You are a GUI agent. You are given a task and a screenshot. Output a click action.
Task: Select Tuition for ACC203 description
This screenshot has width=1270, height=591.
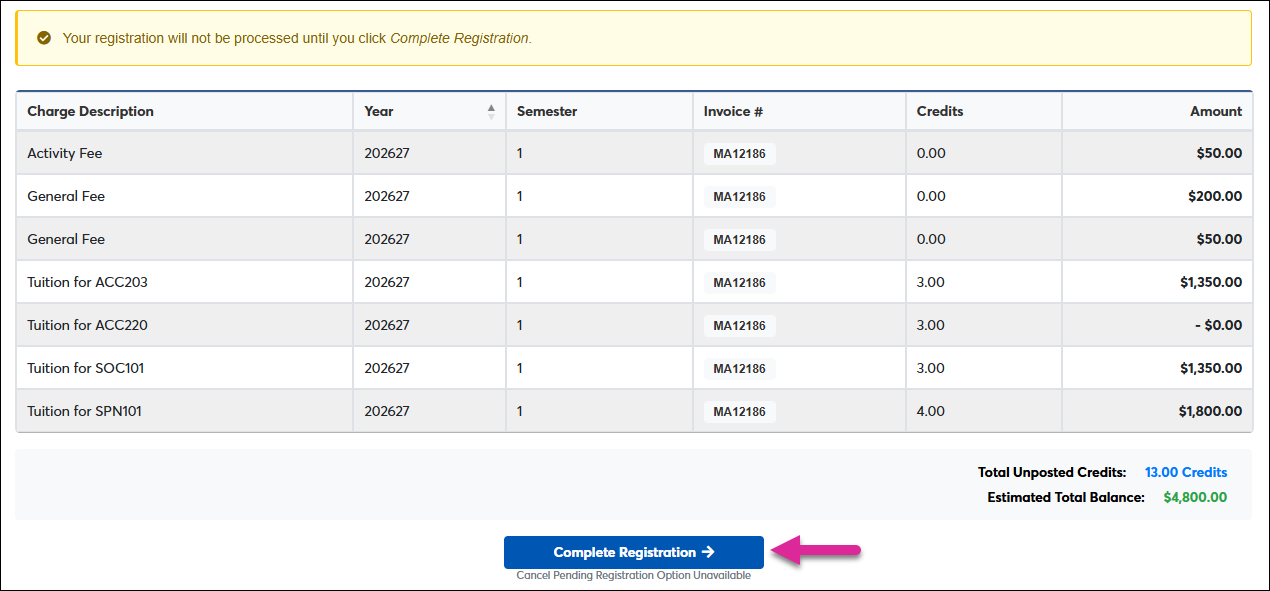point(88,282)
